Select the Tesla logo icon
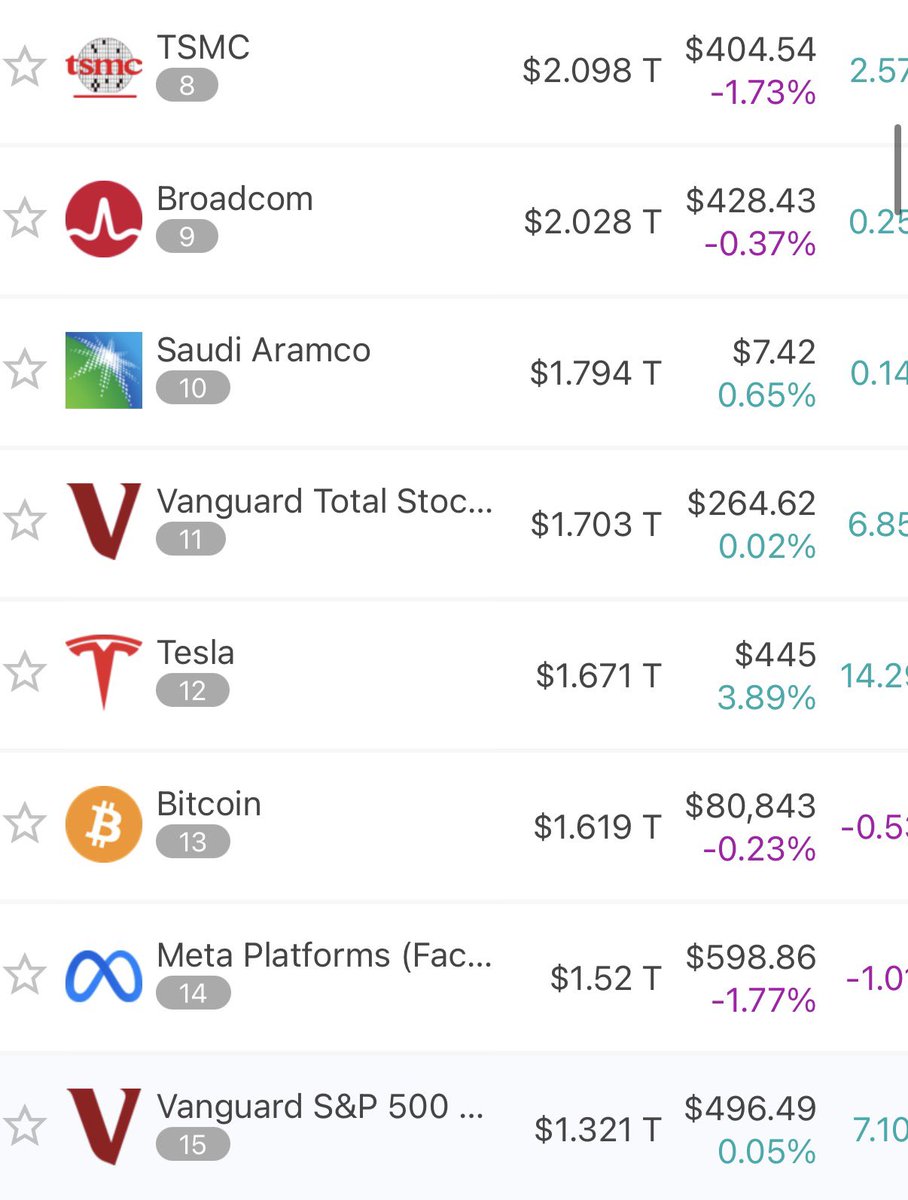The width and height of the screenshot is (908, 1200). pyautogui.click(x=104, y=671)
